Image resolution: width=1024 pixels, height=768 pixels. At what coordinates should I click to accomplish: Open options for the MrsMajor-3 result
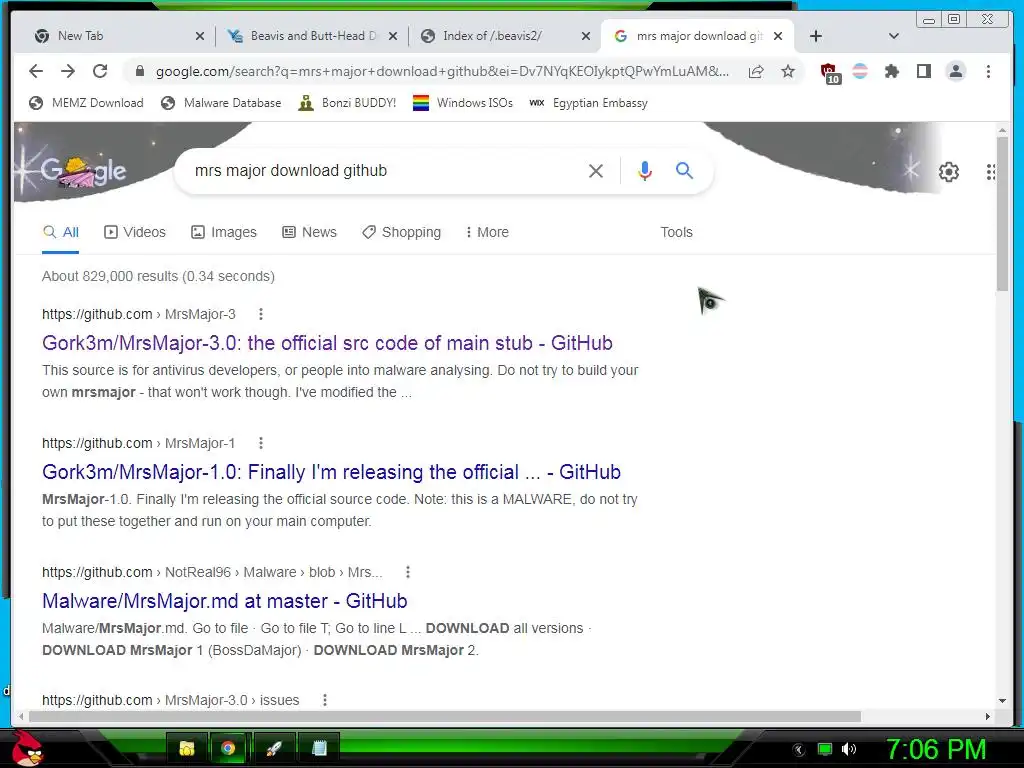click(261, 314)
